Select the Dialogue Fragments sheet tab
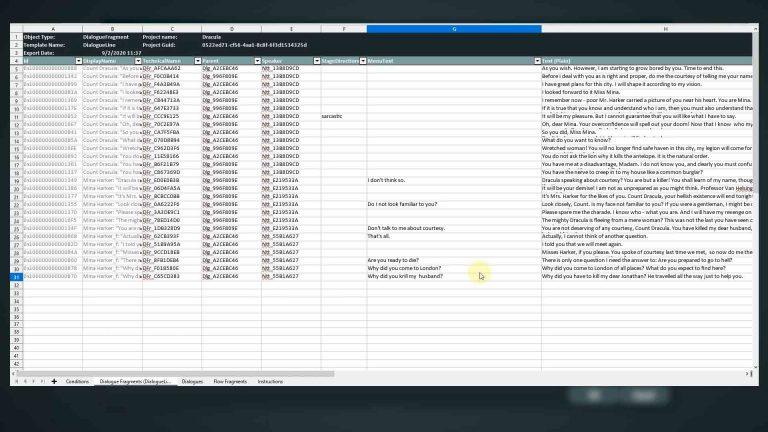The width and height of the screenshot is (768, 432). click(135, 381)
